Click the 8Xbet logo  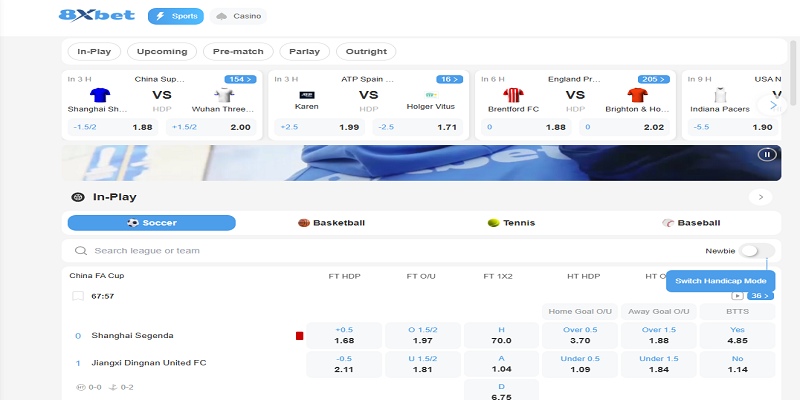pyautogui.click(x=97, y=15)
